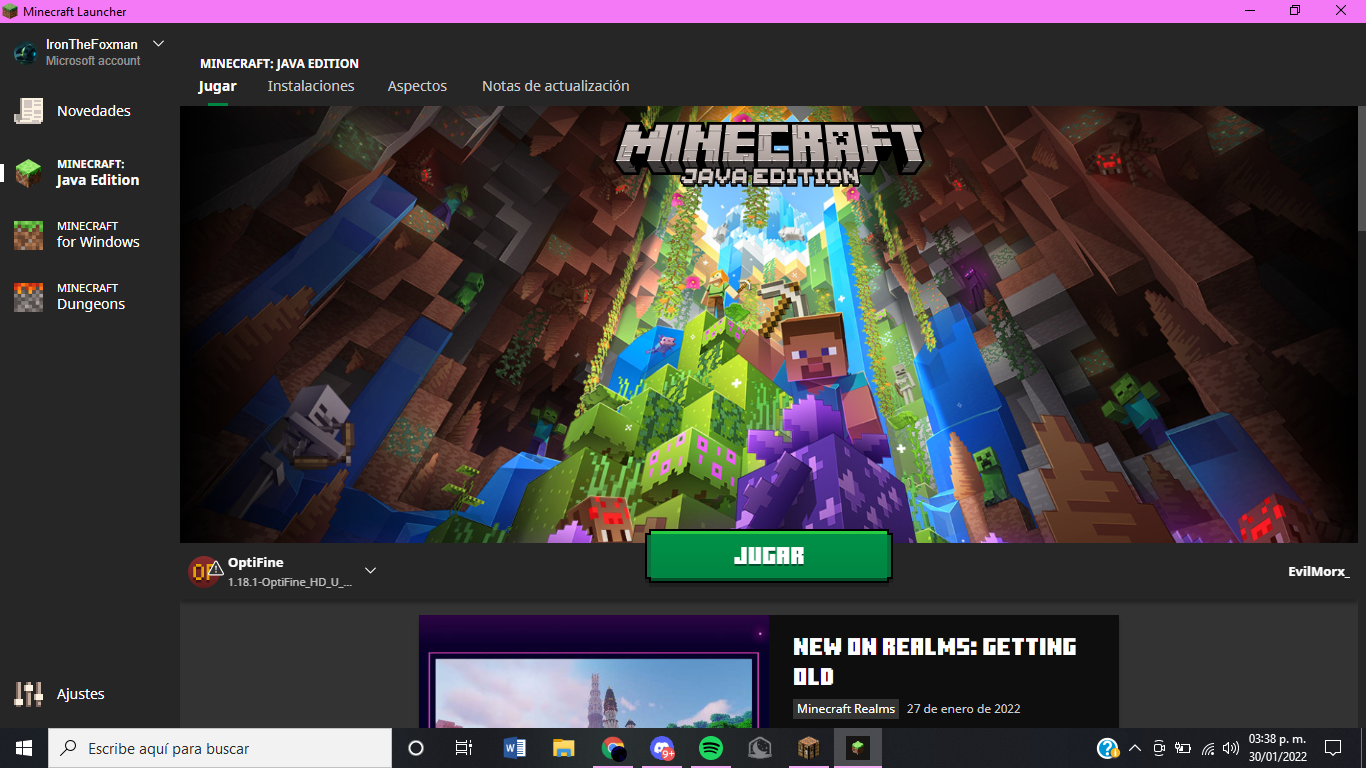Open the Windows notification center

click(x=1333, y=748)
